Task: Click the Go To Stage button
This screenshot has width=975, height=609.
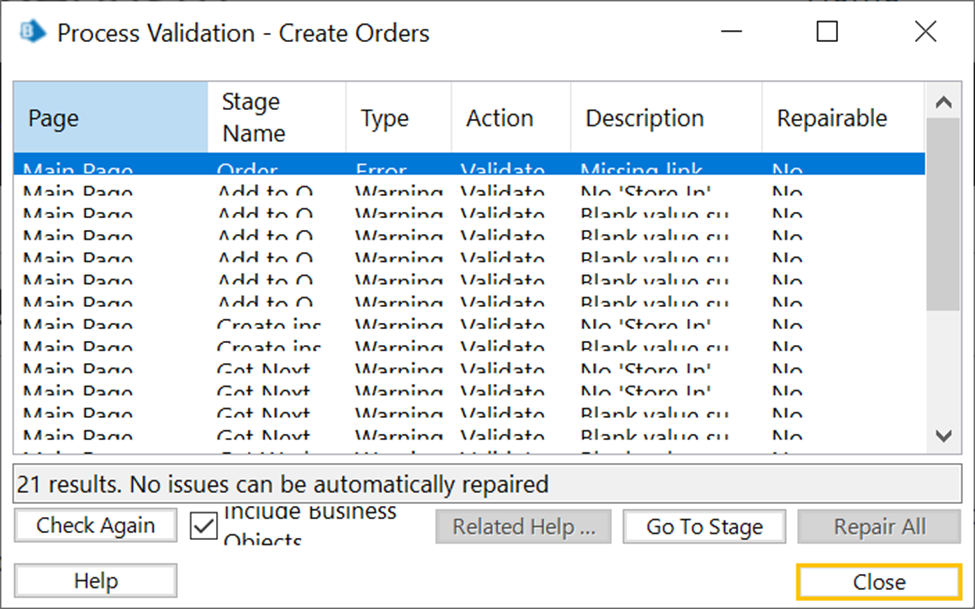Action: (704, 527)
